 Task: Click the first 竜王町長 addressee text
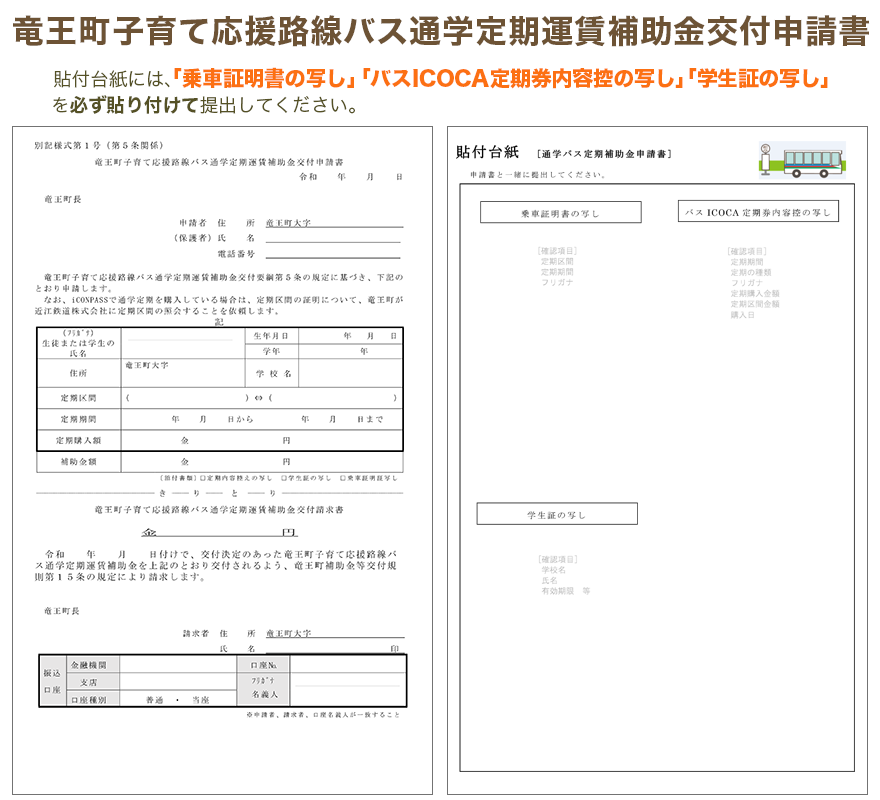63,199
